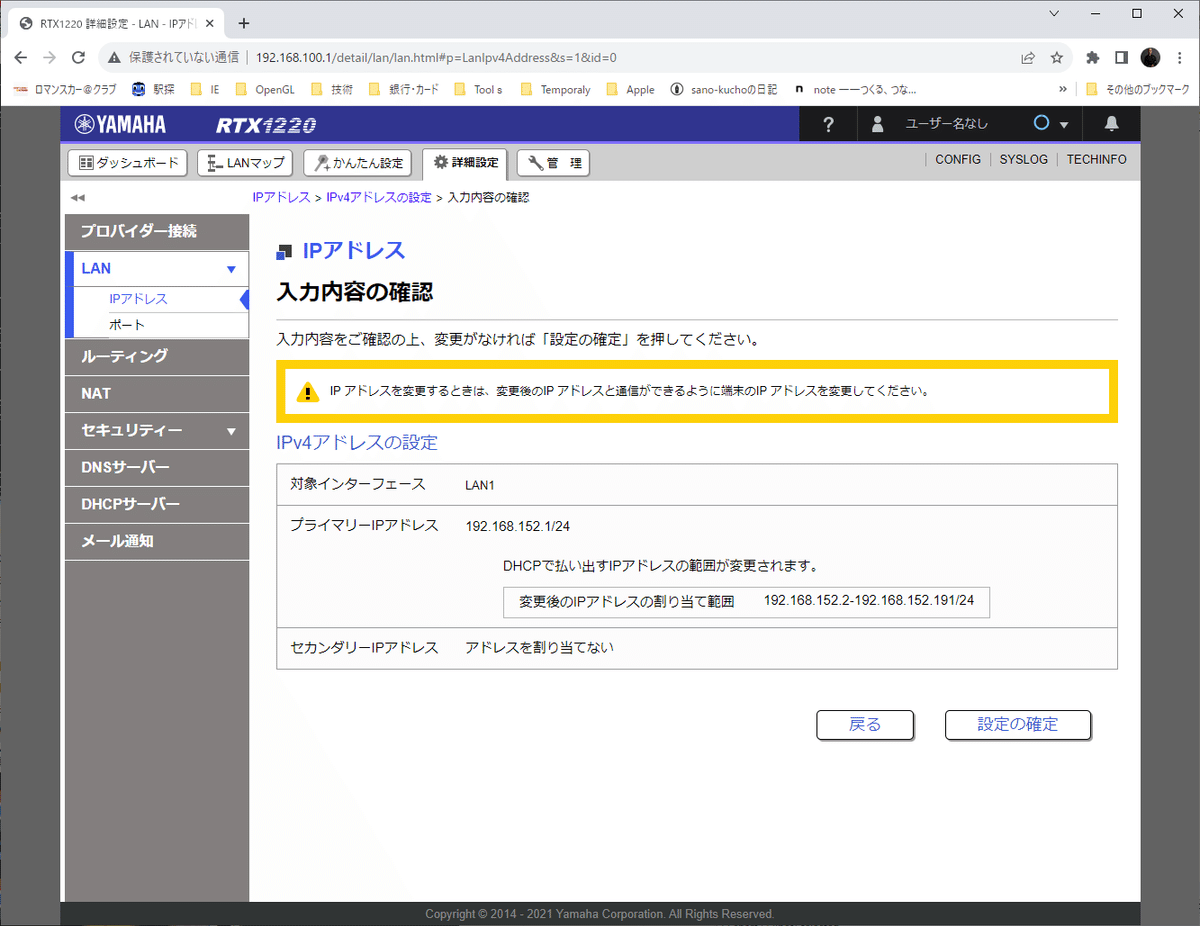The height and width of the screenshot is (926, 1200).
Task: Click the YAMAHA logo
Action: click(x=120, y=125)
